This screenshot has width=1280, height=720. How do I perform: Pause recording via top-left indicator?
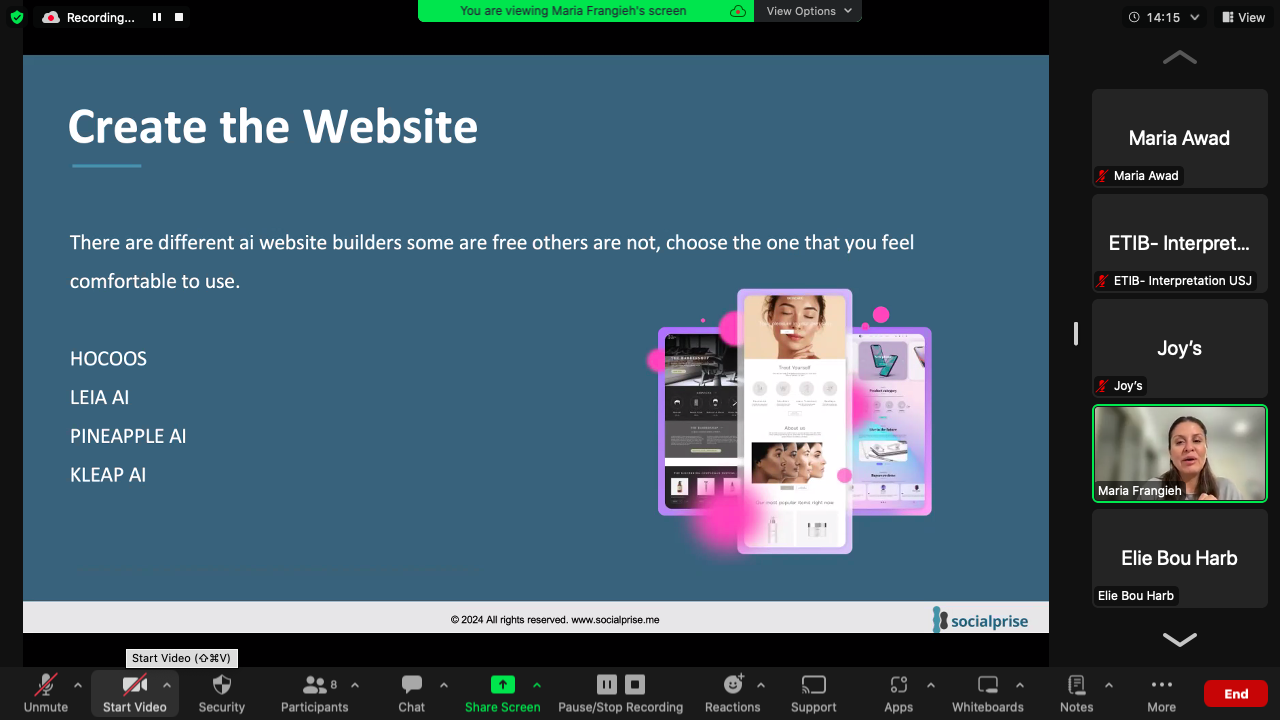(x=157, y=17)
